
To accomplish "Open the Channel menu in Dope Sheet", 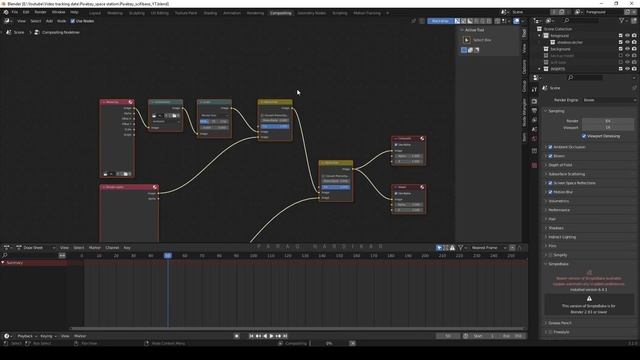I will pyautogui.click(x=112, y=247).
